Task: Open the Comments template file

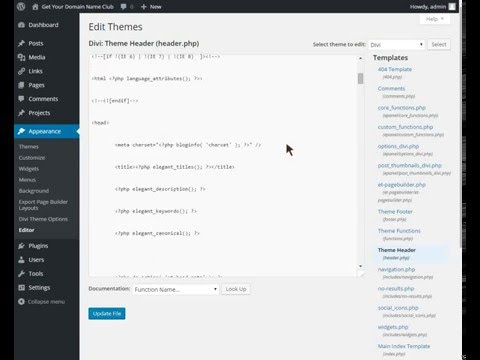Action: tap(391, 88)
